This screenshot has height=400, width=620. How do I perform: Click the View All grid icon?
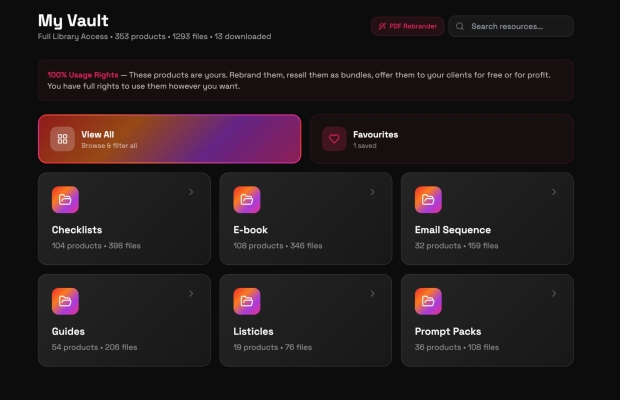click(62, 139)
